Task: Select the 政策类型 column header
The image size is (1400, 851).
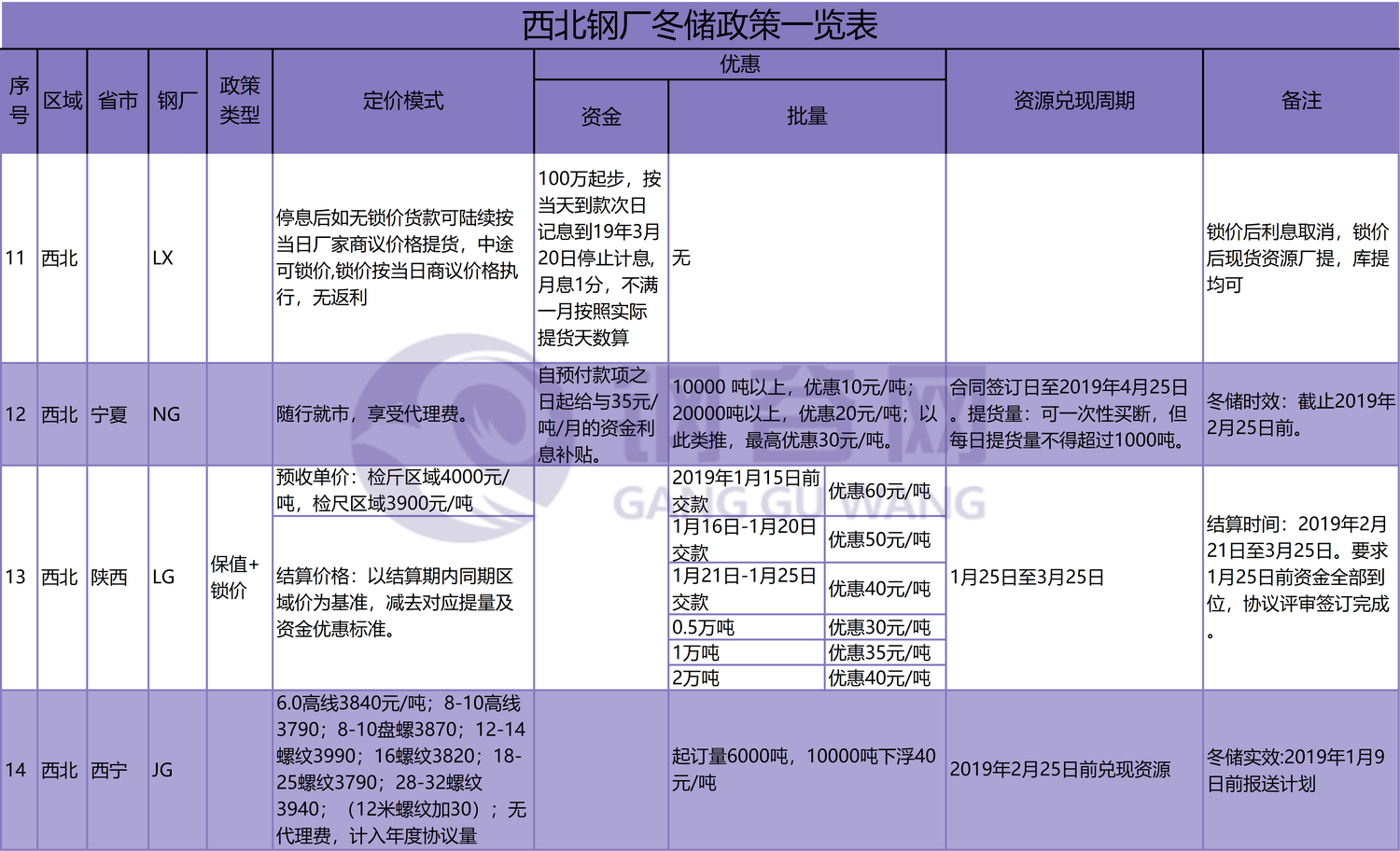Action: 240,101
